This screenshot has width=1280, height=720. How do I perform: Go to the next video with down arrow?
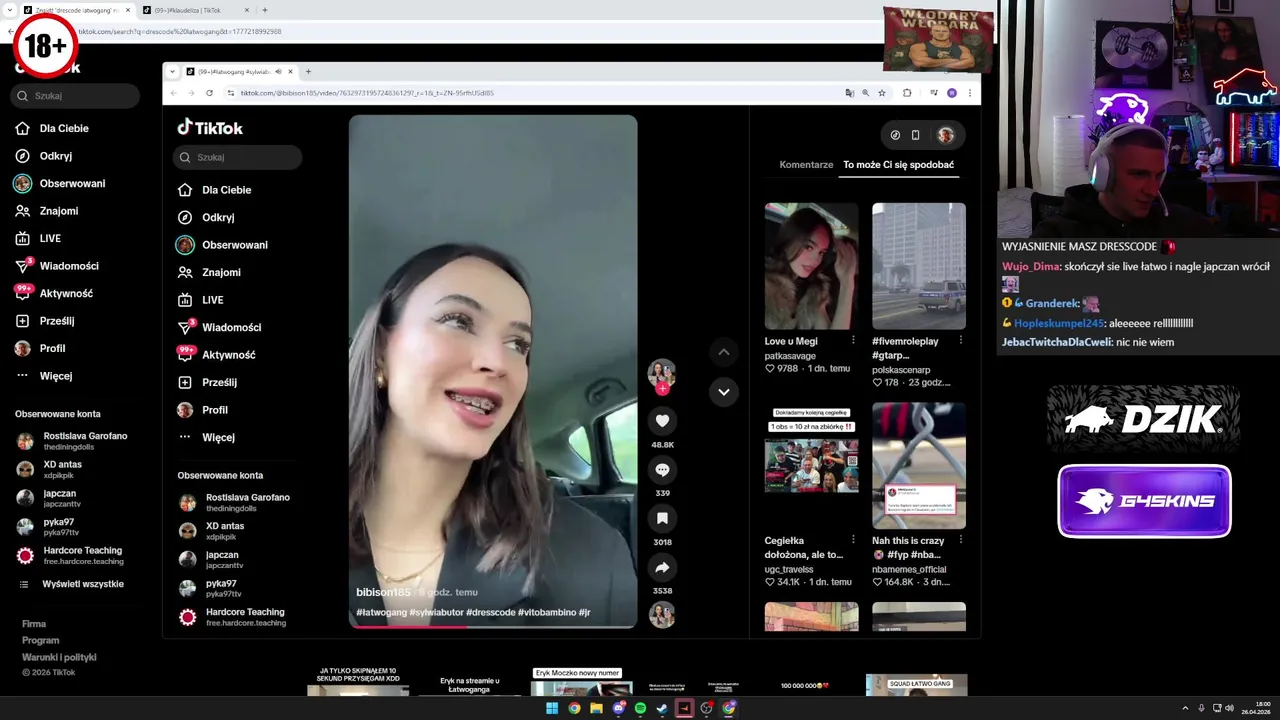click(x=724, y=391)
